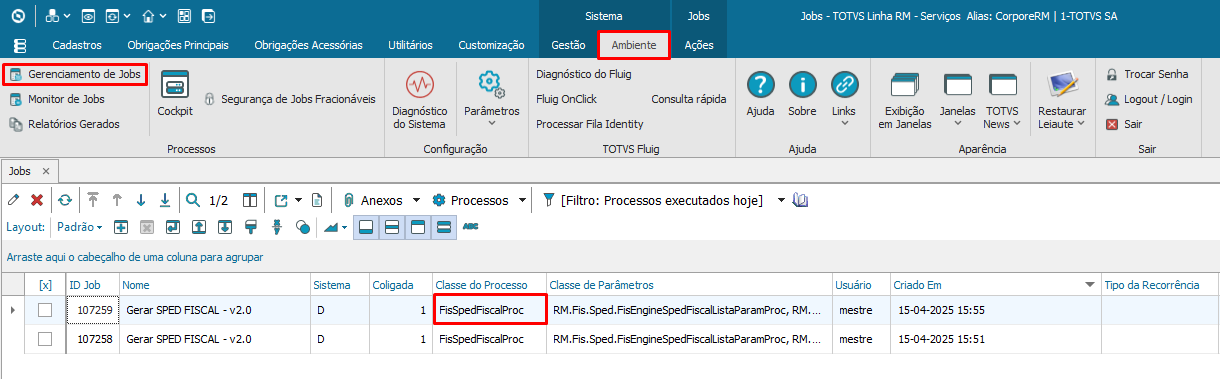Viewport: 1220px width, 379px height.
Task: Click the paint roller icon
Action: coord(251,227)
